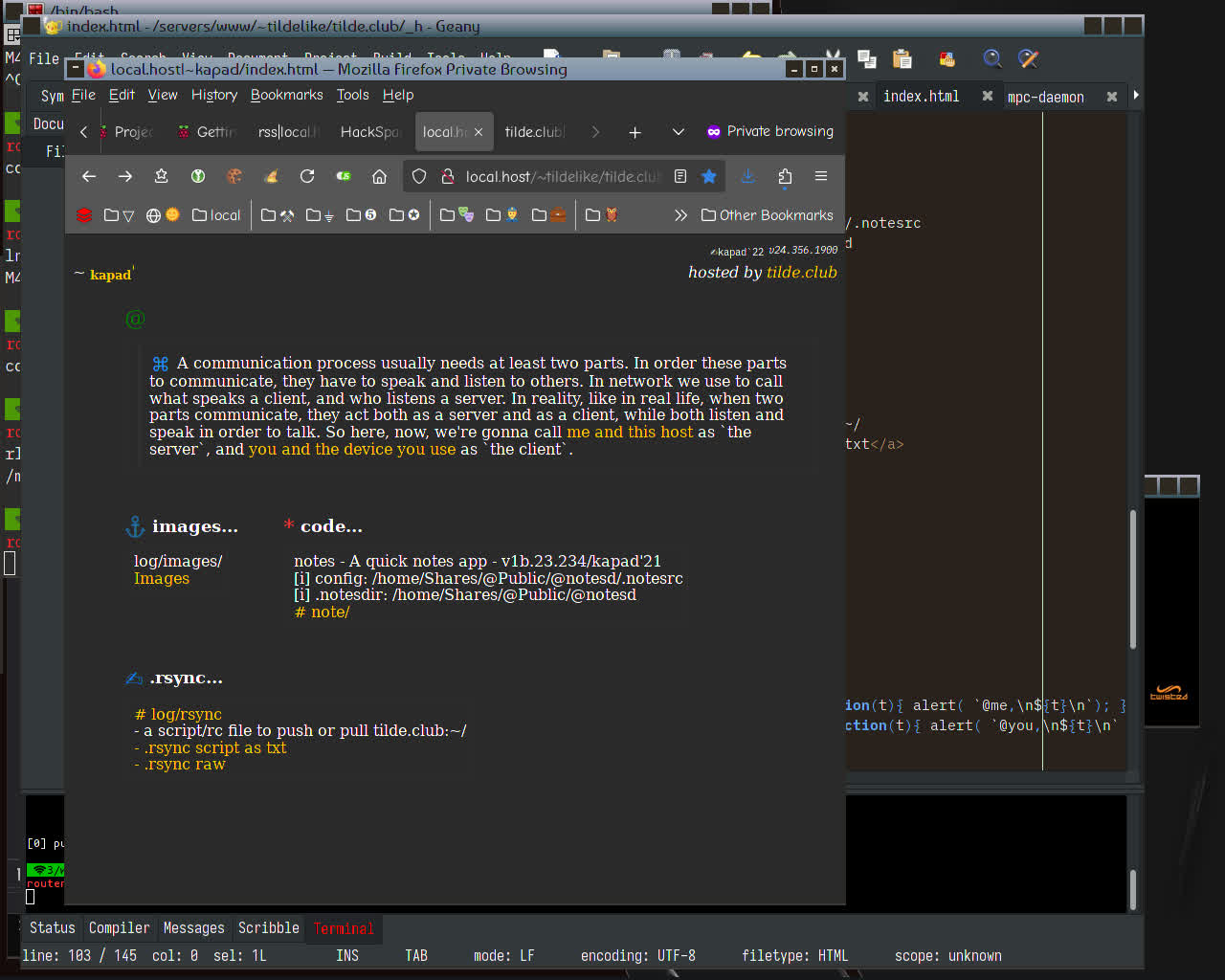Toggle reader view in the address bar
This screenshot has width=1225, height=980.
680,176
